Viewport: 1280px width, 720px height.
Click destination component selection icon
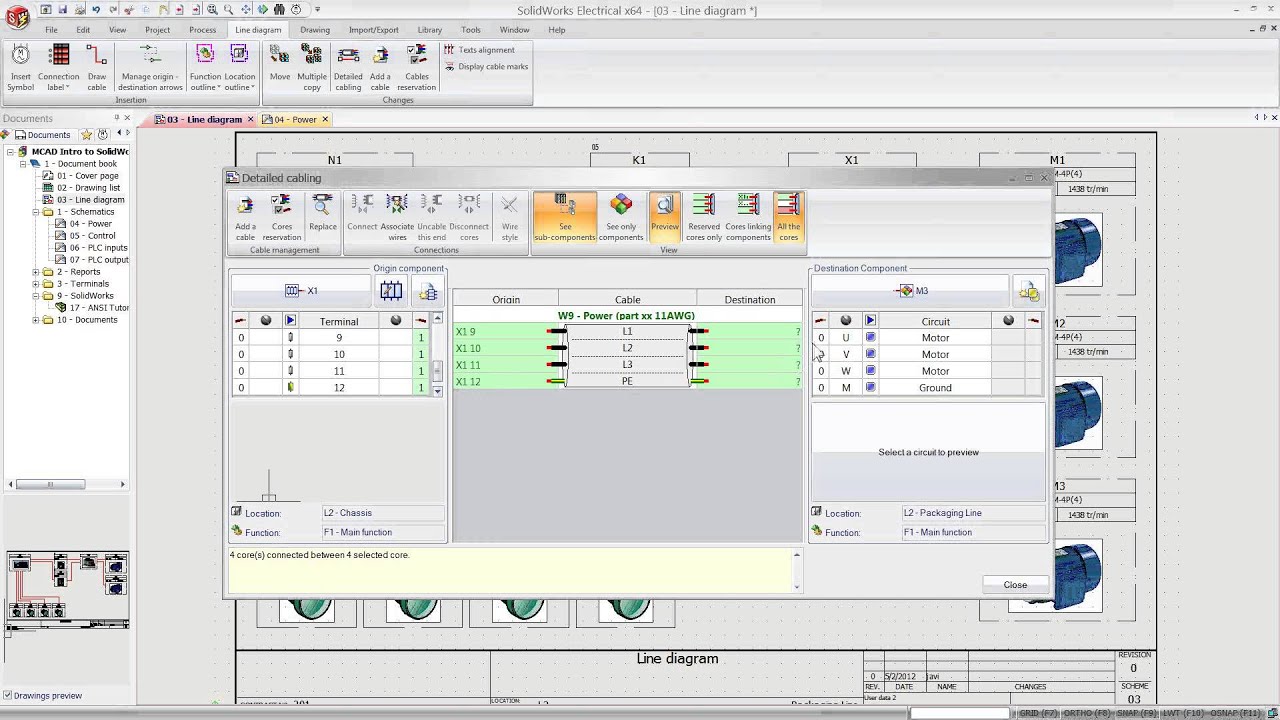coord(1029,291)
